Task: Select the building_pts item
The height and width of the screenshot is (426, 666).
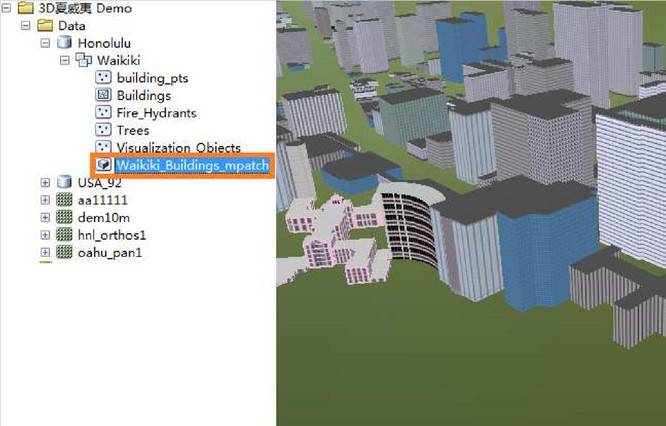Action: pos(152,78)
